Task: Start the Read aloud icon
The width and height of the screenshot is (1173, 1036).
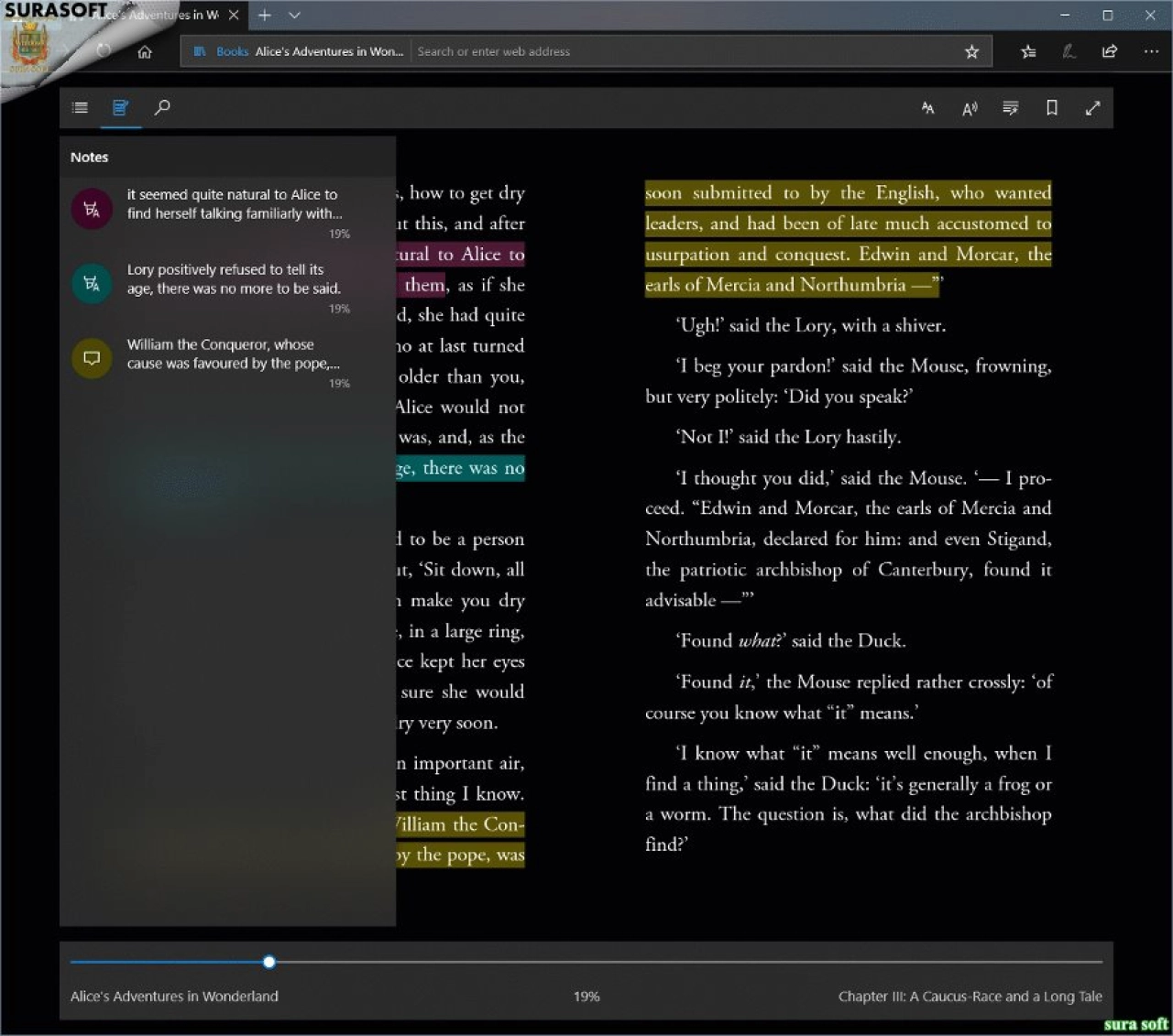Action: click(970, 108)
